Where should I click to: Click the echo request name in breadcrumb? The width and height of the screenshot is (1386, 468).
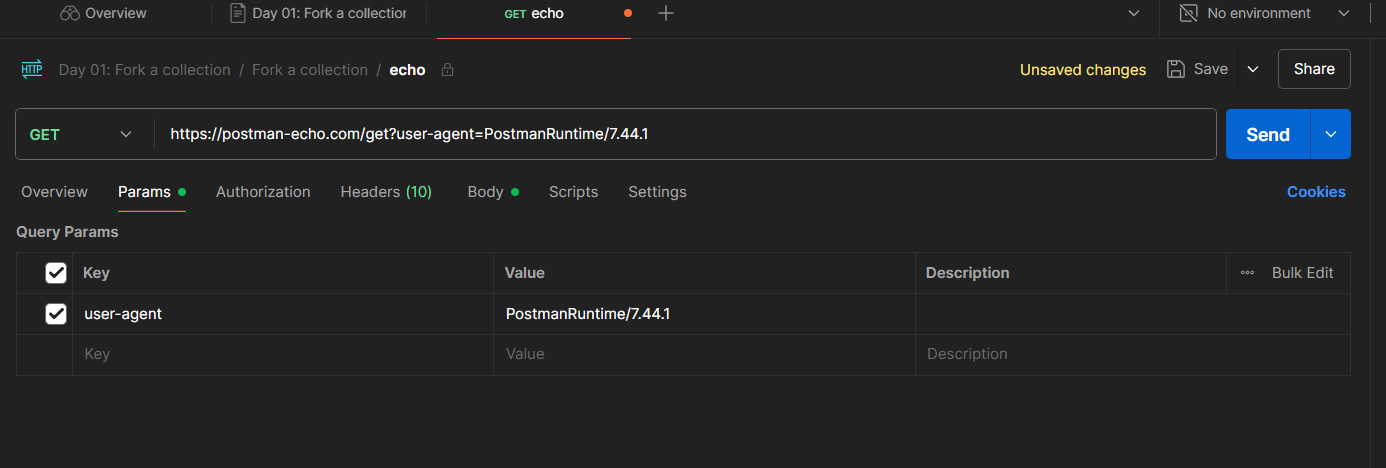pyautogui.click(x=407, y=70)
